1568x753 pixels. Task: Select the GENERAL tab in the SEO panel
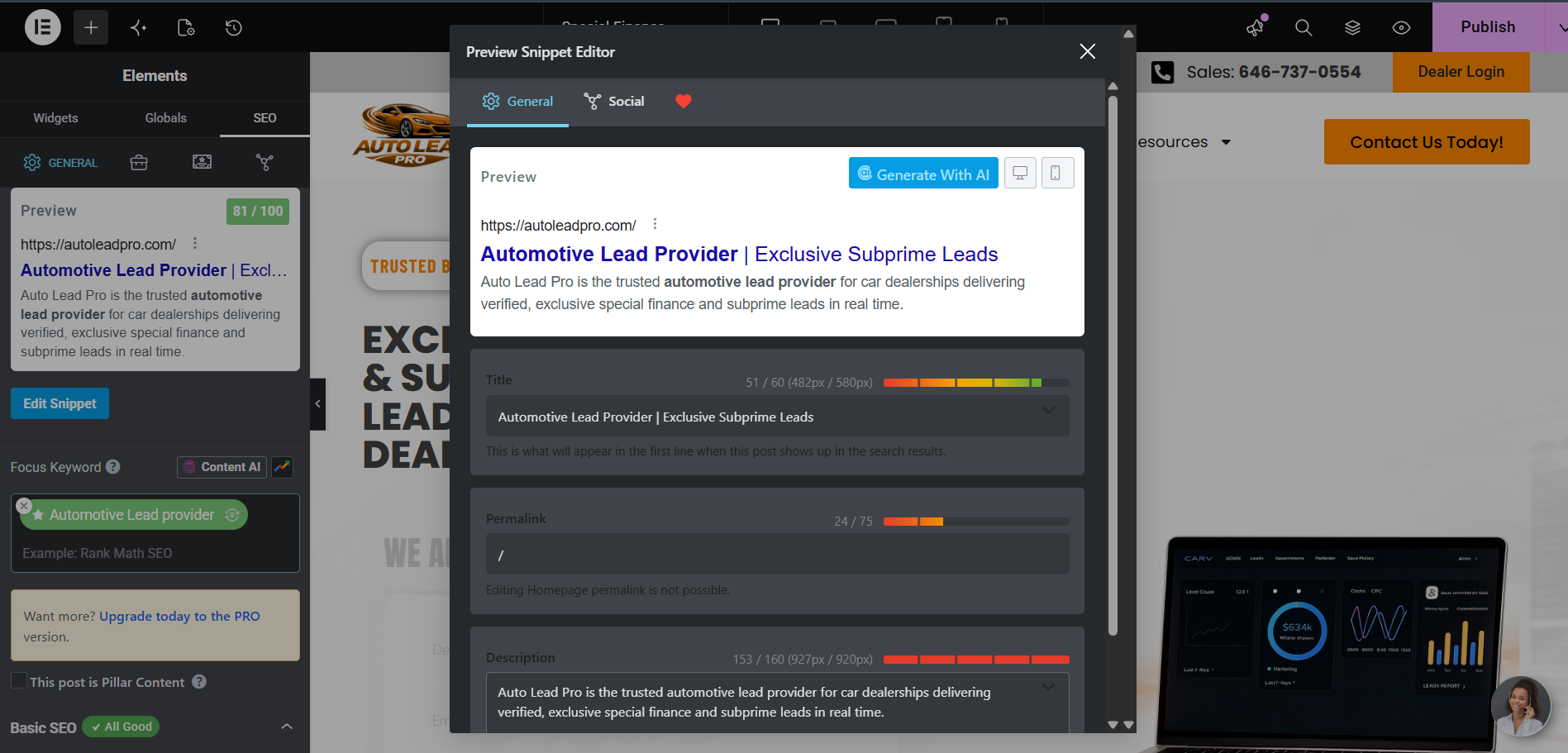pos(60,163)
